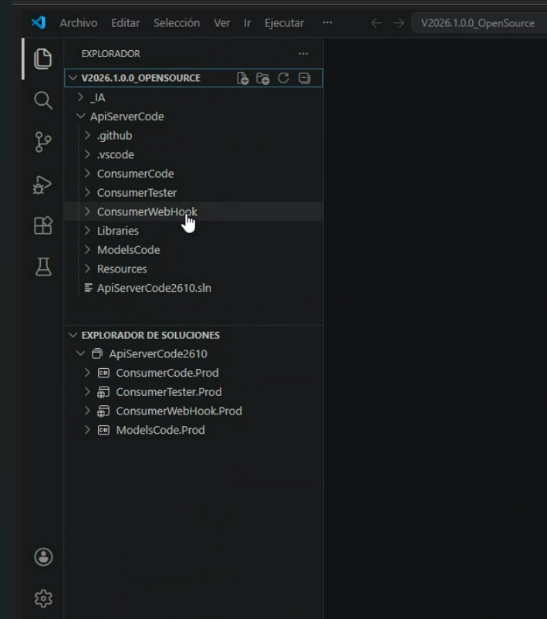Refresh the explorer with the refresh icon
Screen dimensions: 547x619
click(283, 78)
